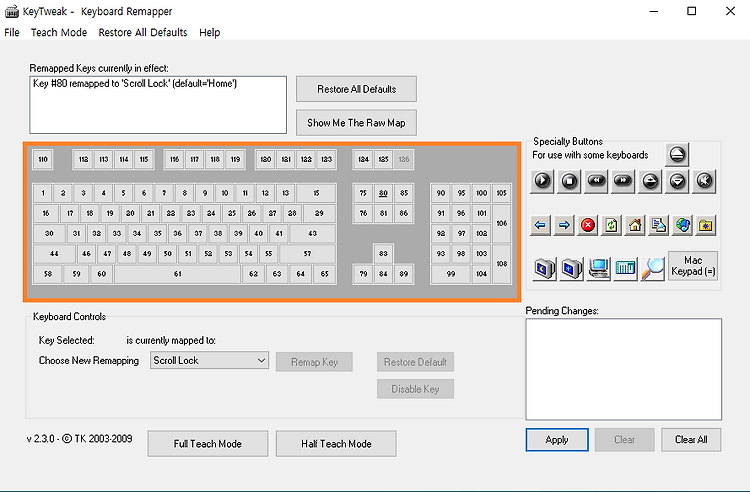Click the play/pause media specialty button
This screenshot has height=492, width=750.
[x=542, y=181]
